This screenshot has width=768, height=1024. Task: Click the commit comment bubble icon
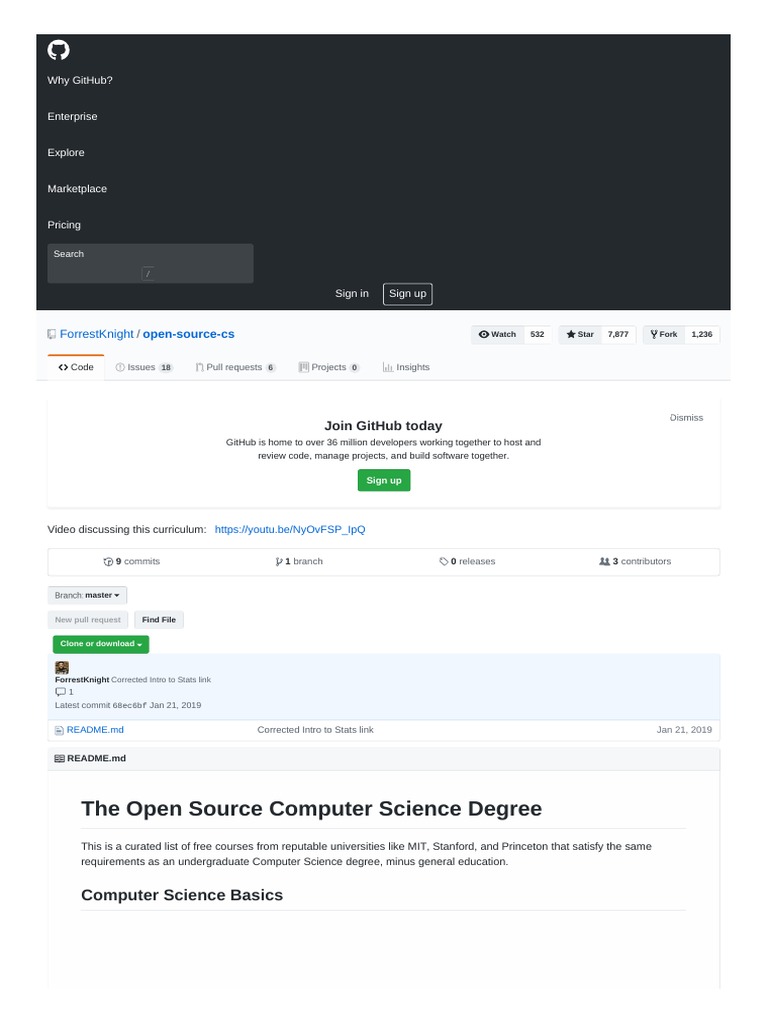60,692
